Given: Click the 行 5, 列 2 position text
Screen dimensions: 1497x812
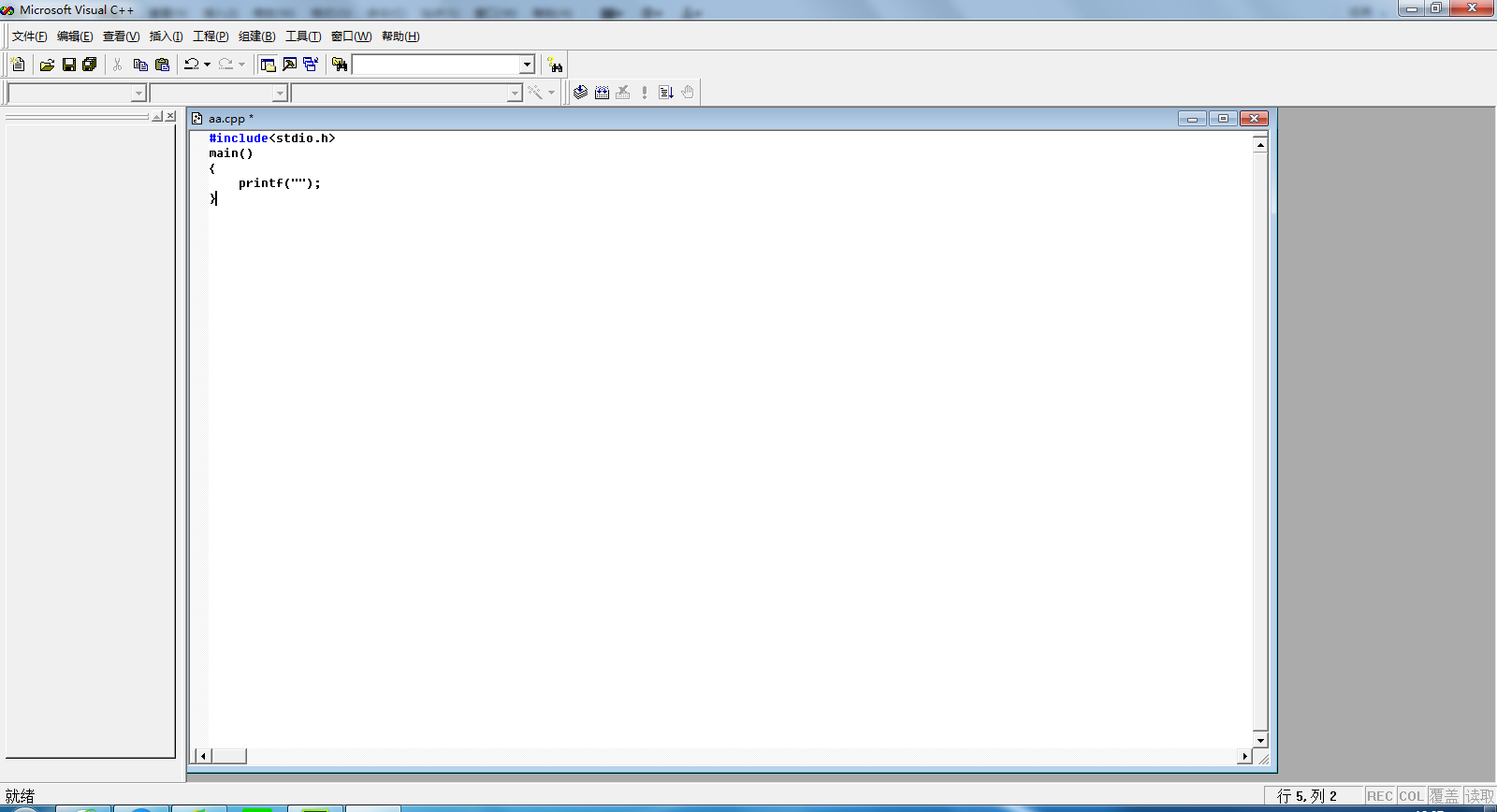Looking at the screenshot, I should 1306,796.
